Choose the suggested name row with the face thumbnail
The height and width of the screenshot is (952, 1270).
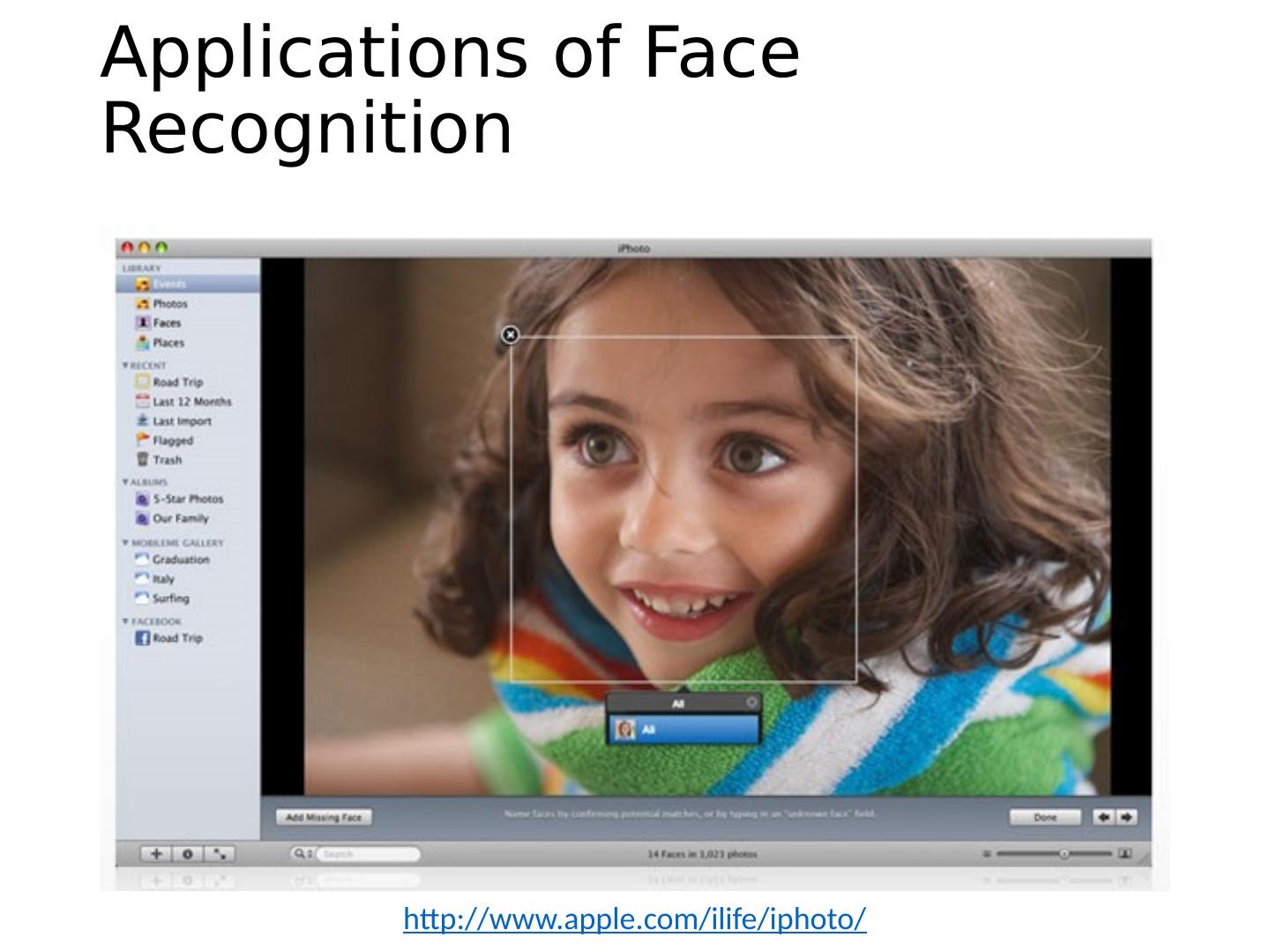pos(683,730)
